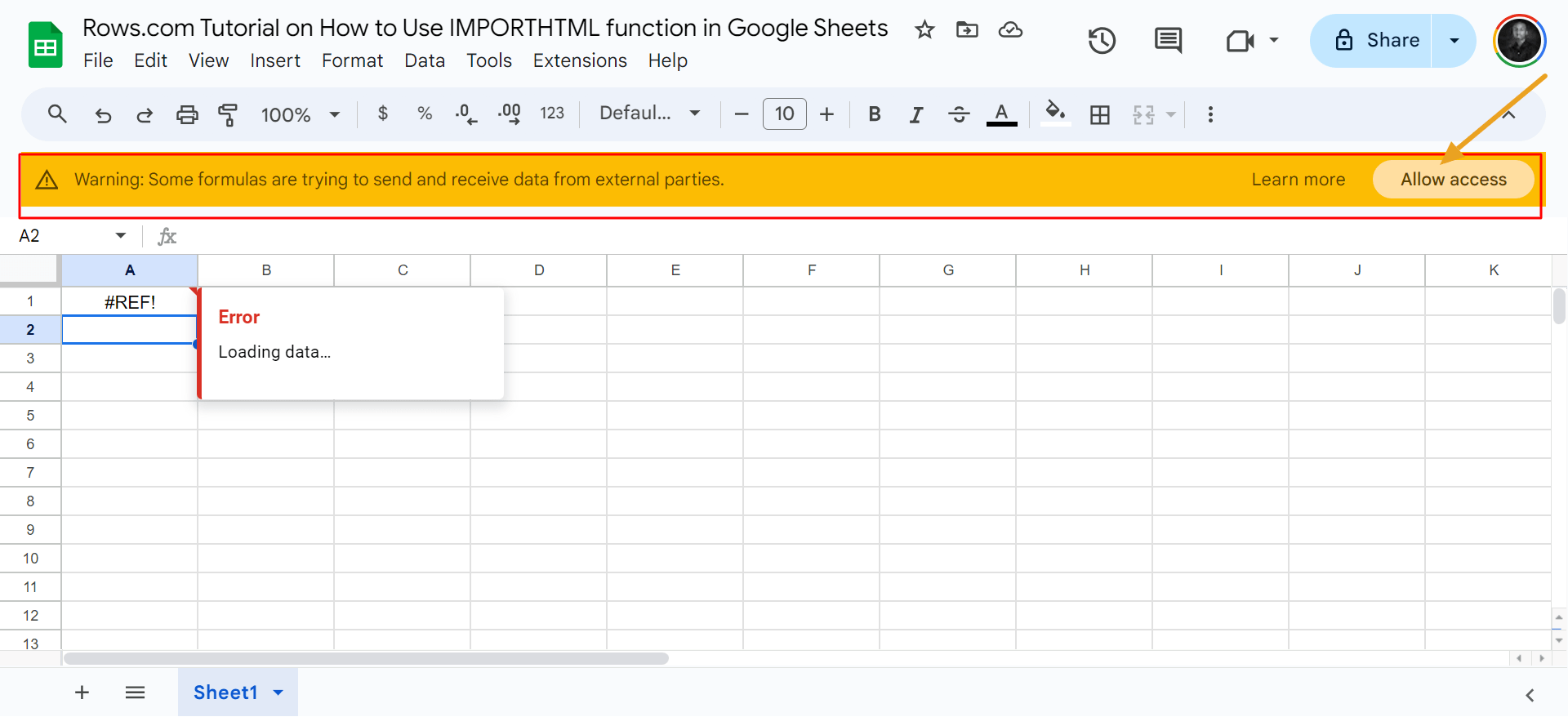This screenshot has width=1568, height=717.
Task: Add a new sheet plus button
Action: point(82,693)
